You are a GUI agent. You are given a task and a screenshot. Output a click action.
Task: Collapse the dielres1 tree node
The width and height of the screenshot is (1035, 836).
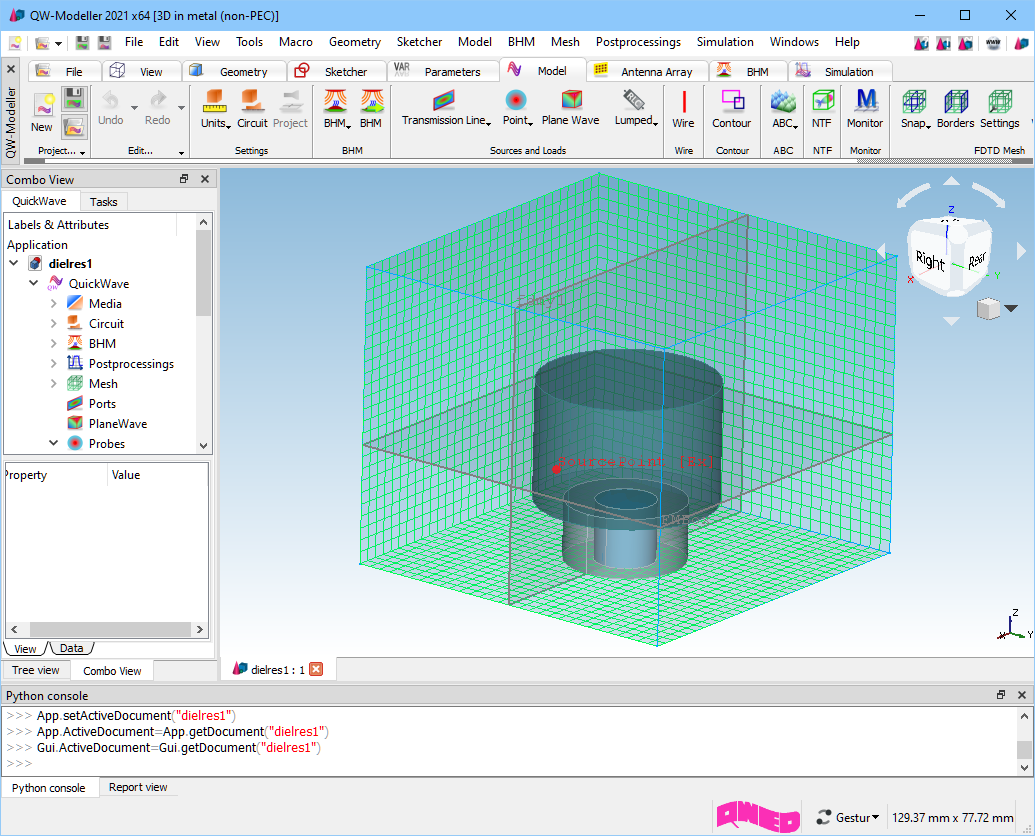[14, 263]
